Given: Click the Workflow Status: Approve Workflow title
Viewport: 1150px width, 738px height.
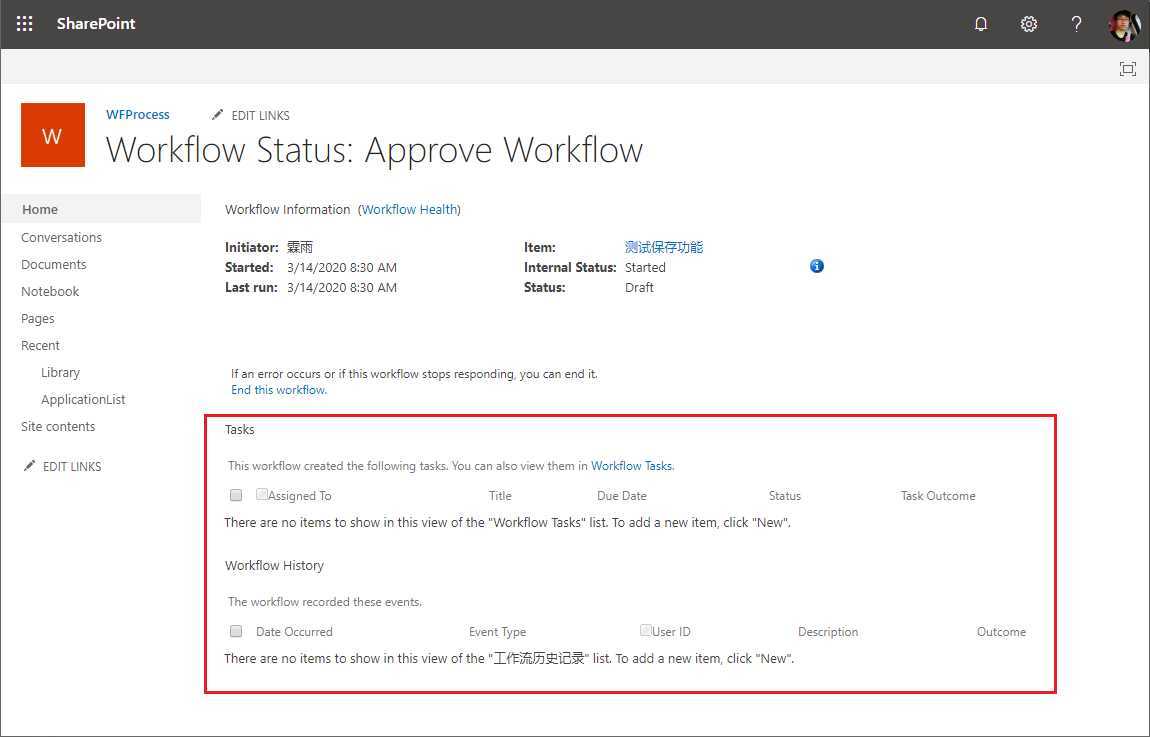Looking at the screenshot, I should (x=375, y=150).
